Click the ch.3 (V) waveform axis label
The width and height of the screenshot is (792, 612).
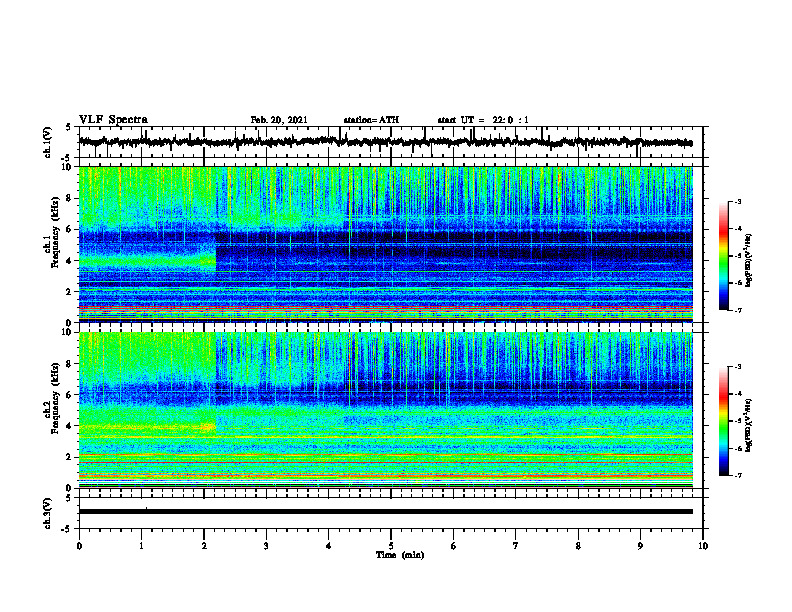pyautogui.click(x=48, y=514)
